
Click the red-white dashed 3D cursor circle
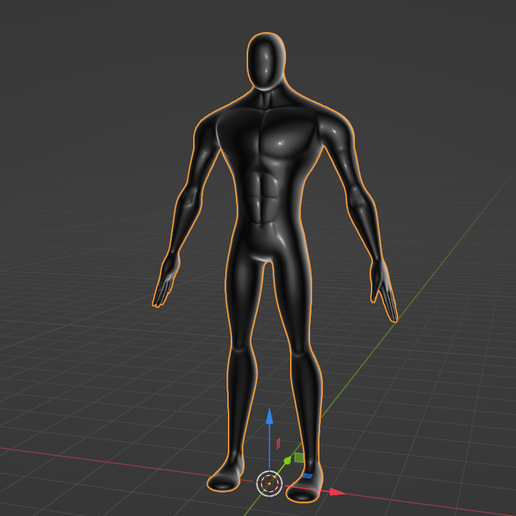[x=269, y=483]
